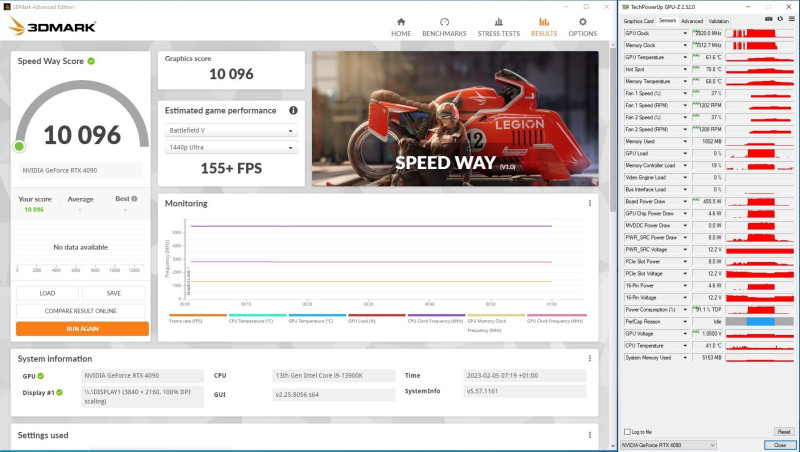Click the SystemInfo version v5.57.1161
Image resolution: width=800 pixels, height=452 pixels.
[525, 391]
